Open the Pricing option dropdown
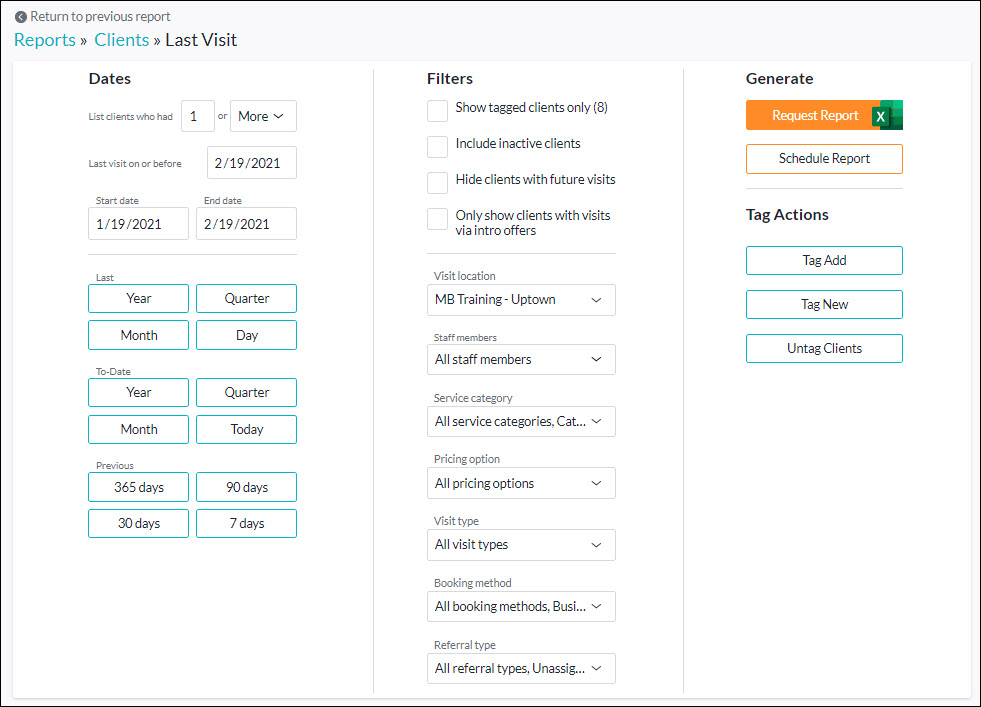The image size is (981, 707). [520, 483]
